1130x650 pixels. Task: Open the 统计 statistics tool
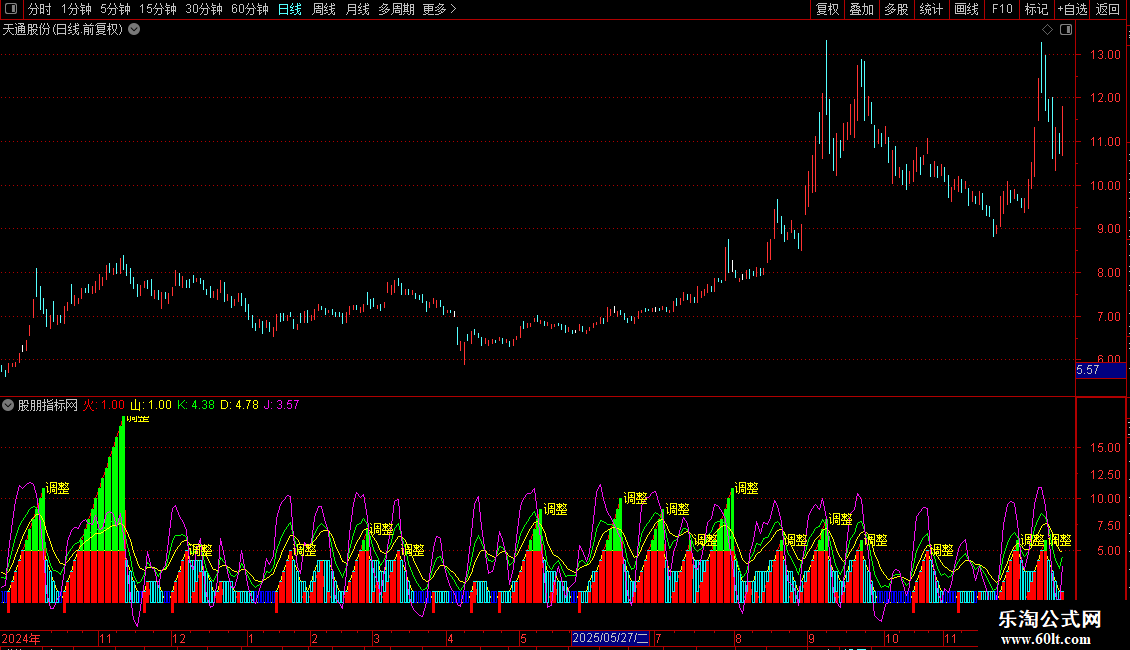931,9
